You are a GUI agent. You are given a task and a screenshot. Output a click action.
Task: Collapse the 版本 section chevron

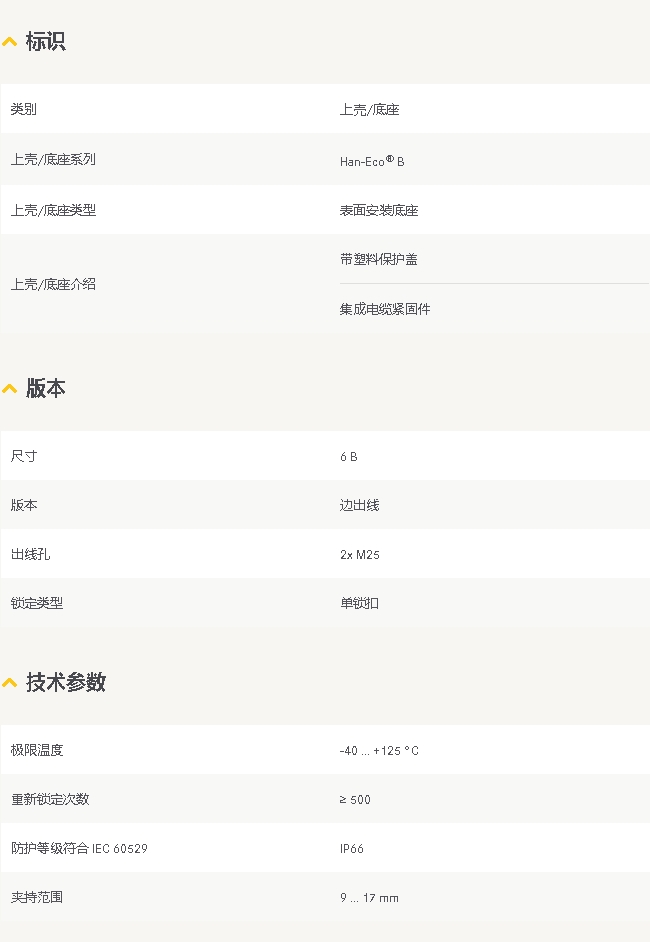click(x=10, y=389)
